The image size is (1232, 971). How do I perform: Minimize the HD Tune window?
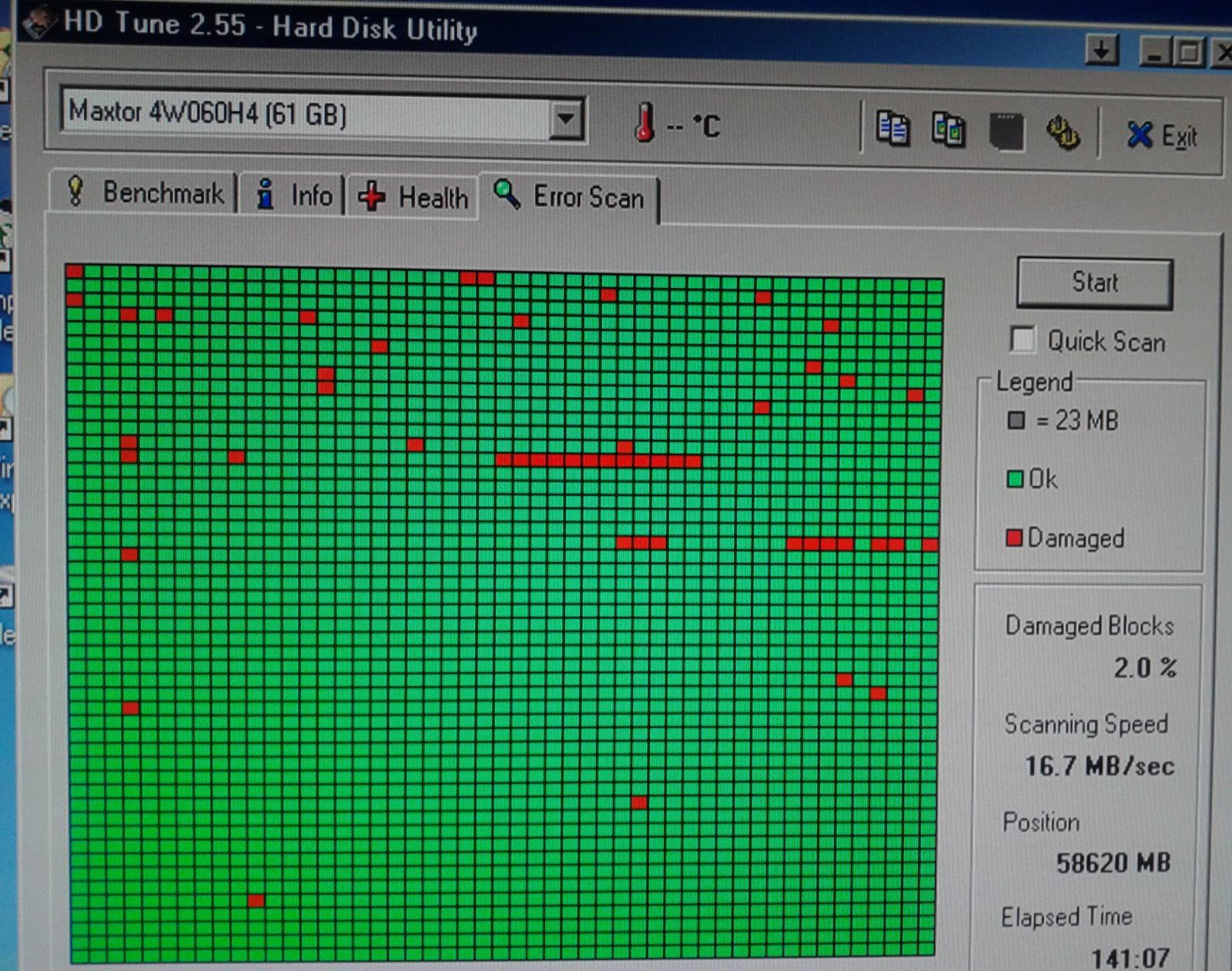(x=1155, y=53)
